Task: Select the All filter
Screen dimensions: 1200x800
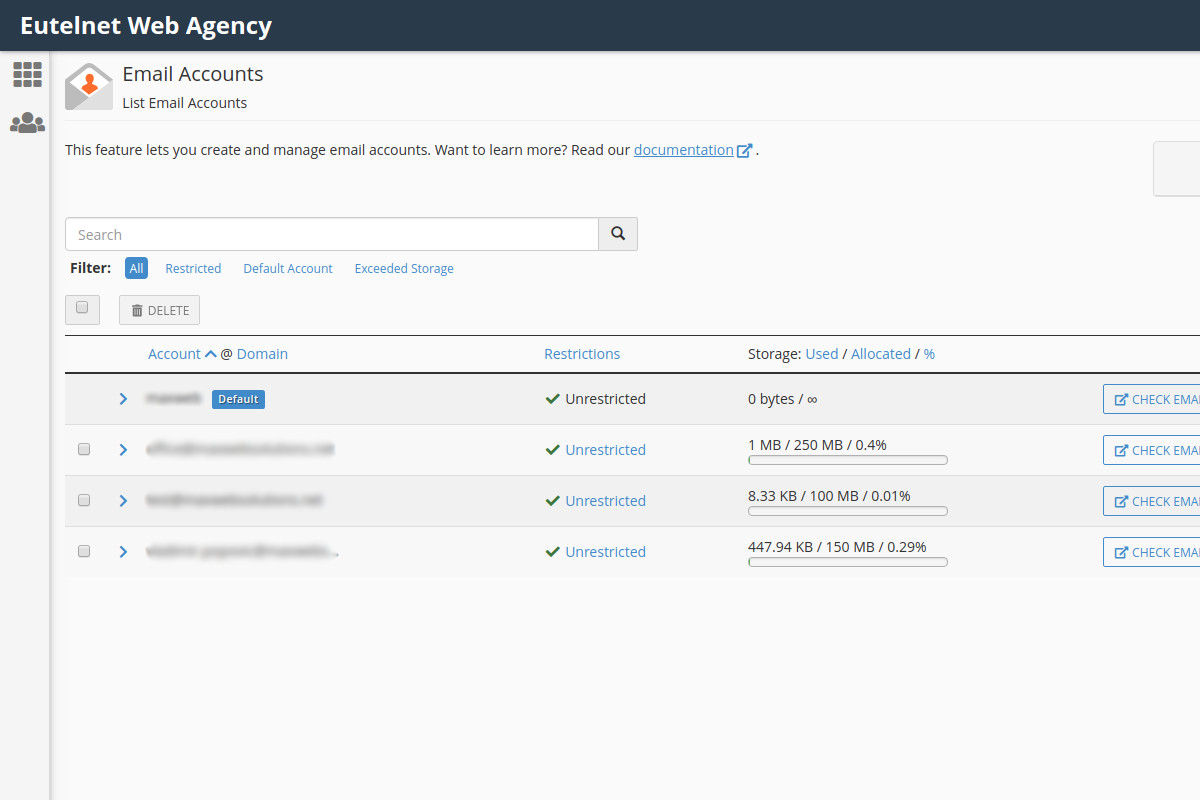Action: pyautogui.click(x=136, y=268)
